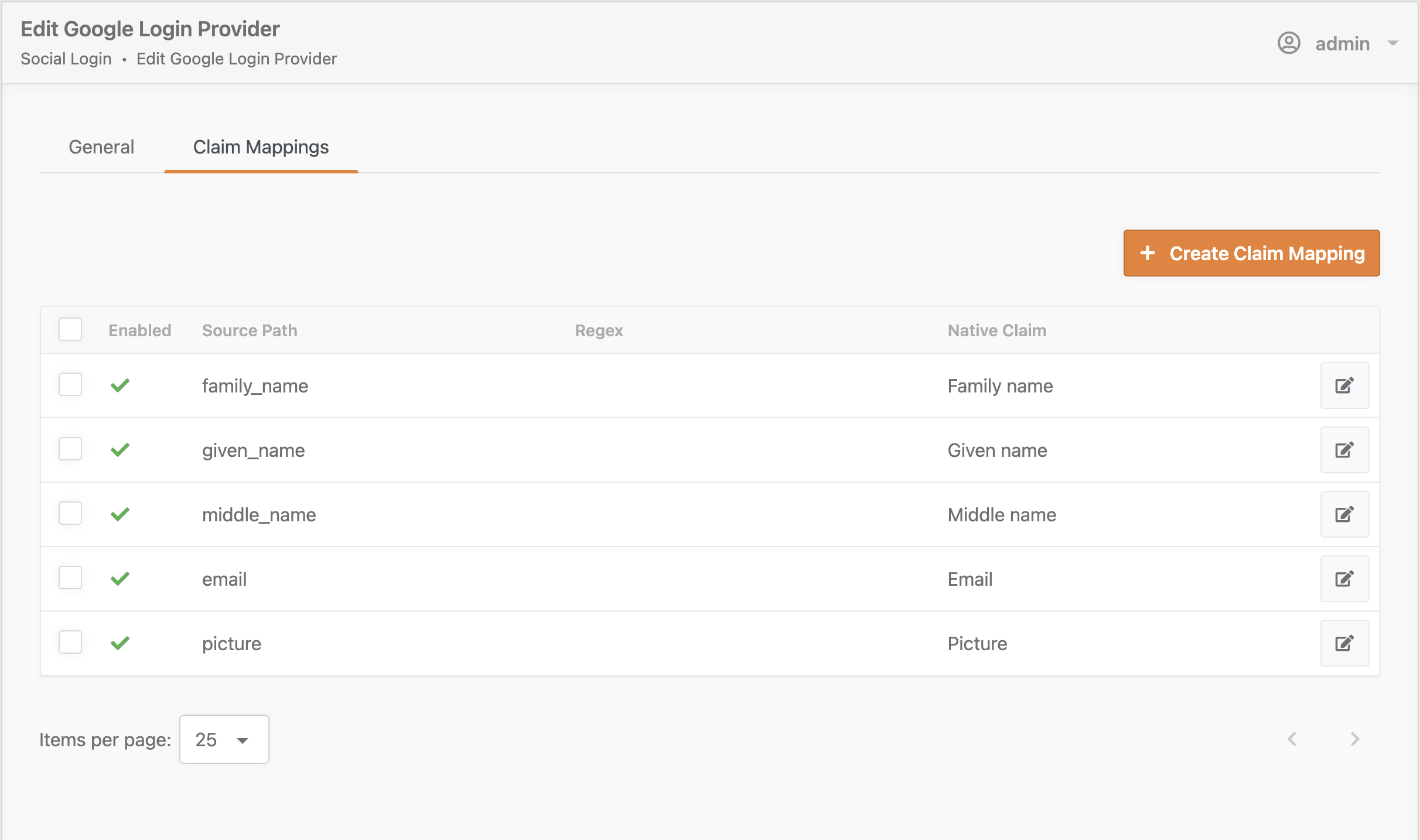The height and width of the screenshot is (840, 1420).
Task: Click the Regex column header
Action: 599,330
